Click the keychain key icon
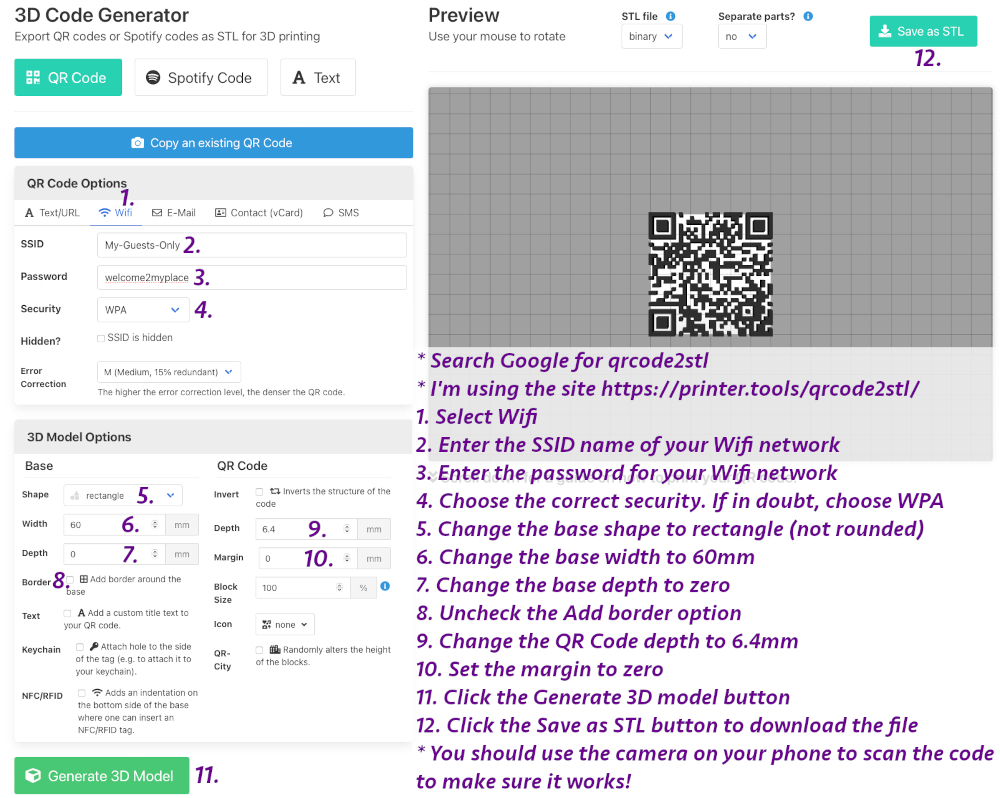1000x798 pixels. pos(94,647)
